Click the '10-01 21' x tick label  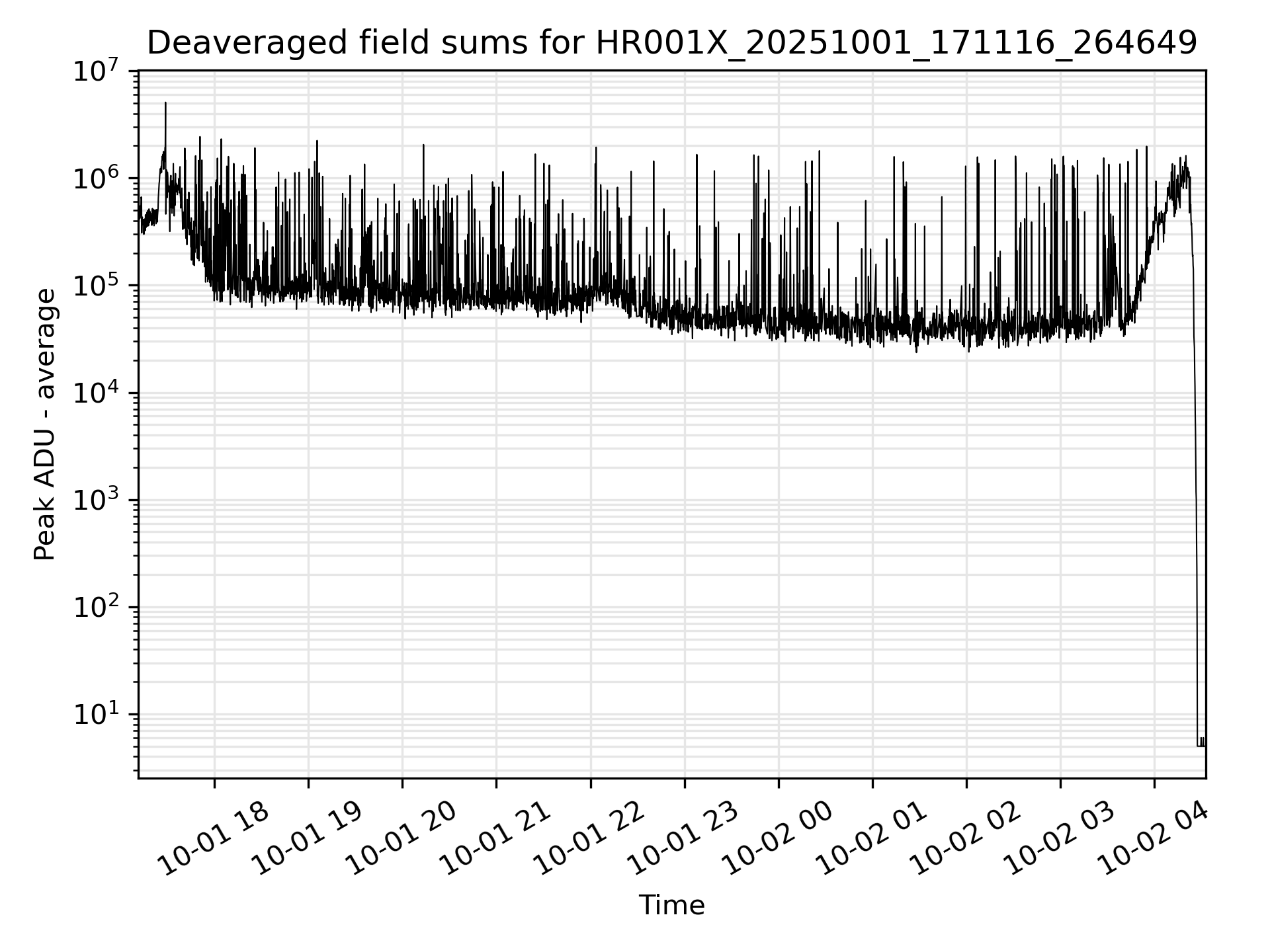496,838
